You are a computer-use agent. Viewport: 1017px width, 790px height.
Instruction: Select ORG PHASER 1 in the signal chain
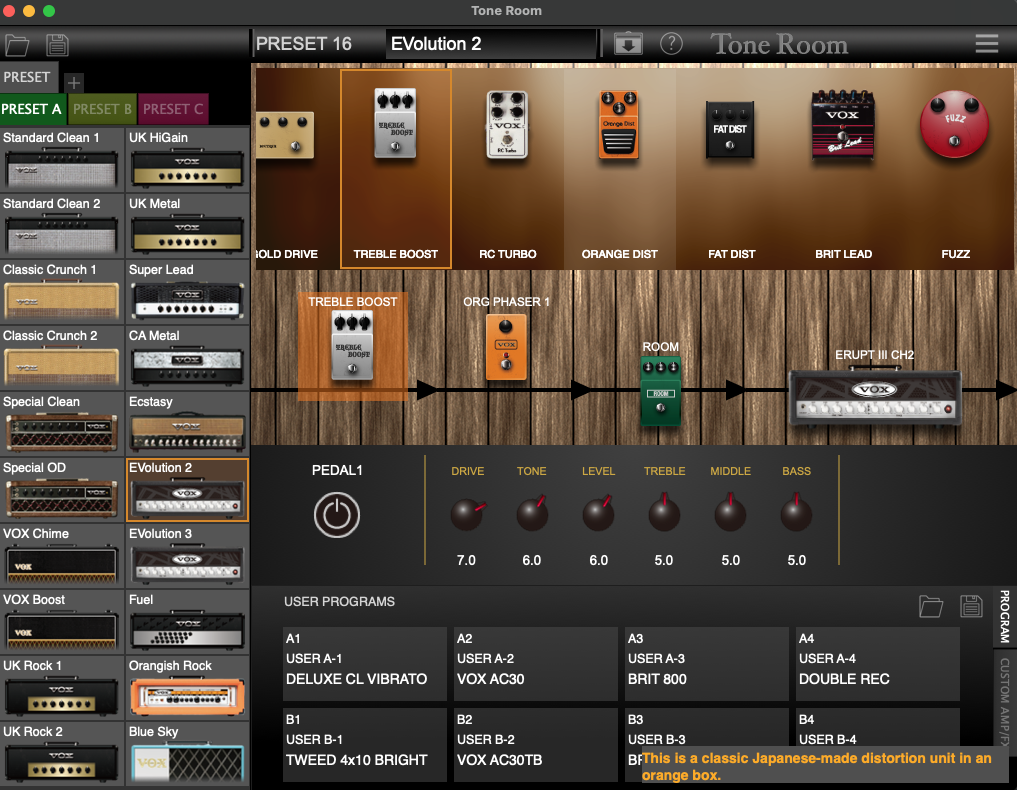506,348
